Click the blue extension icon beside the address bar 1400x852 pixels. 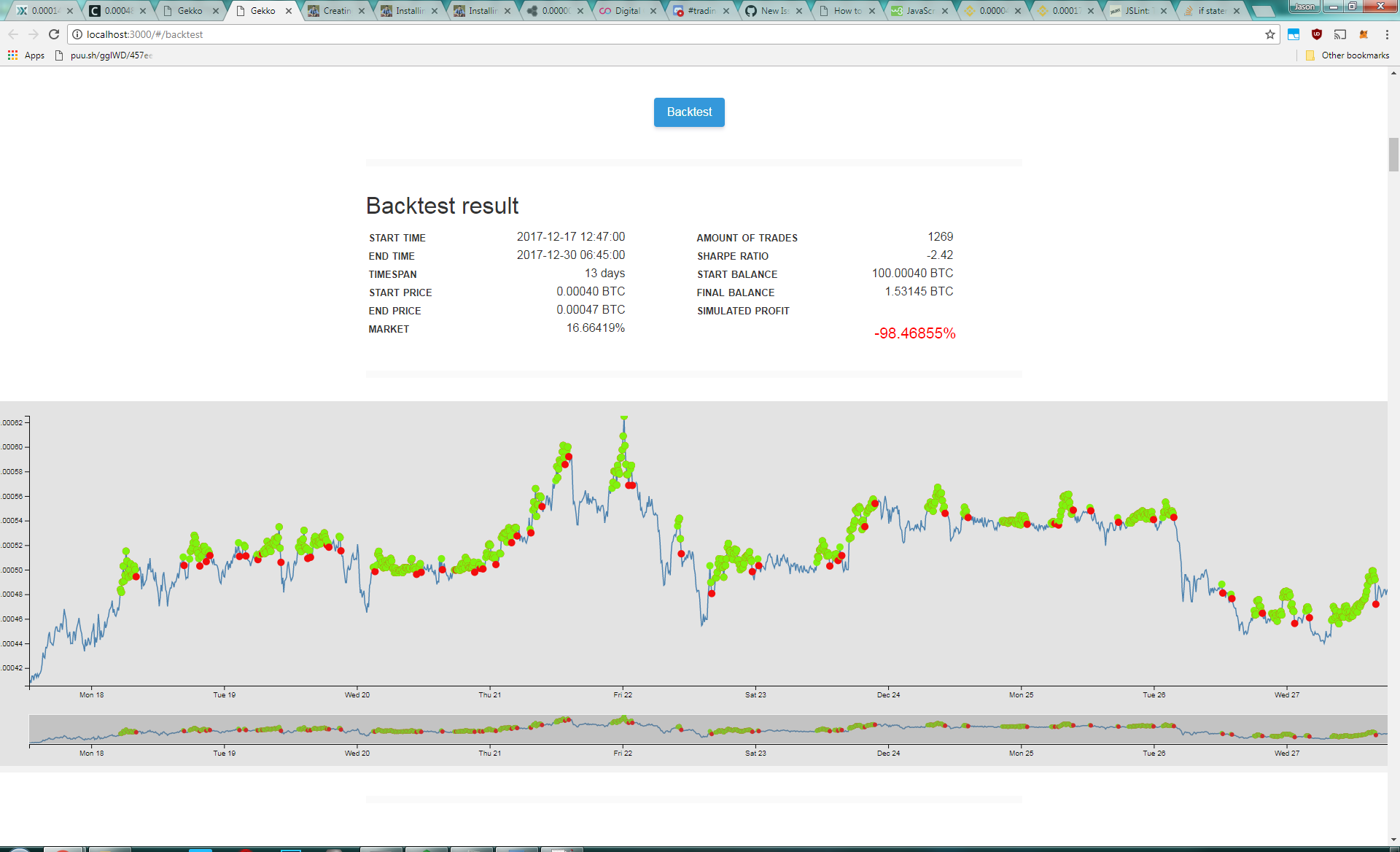[x=1293, y=34]
